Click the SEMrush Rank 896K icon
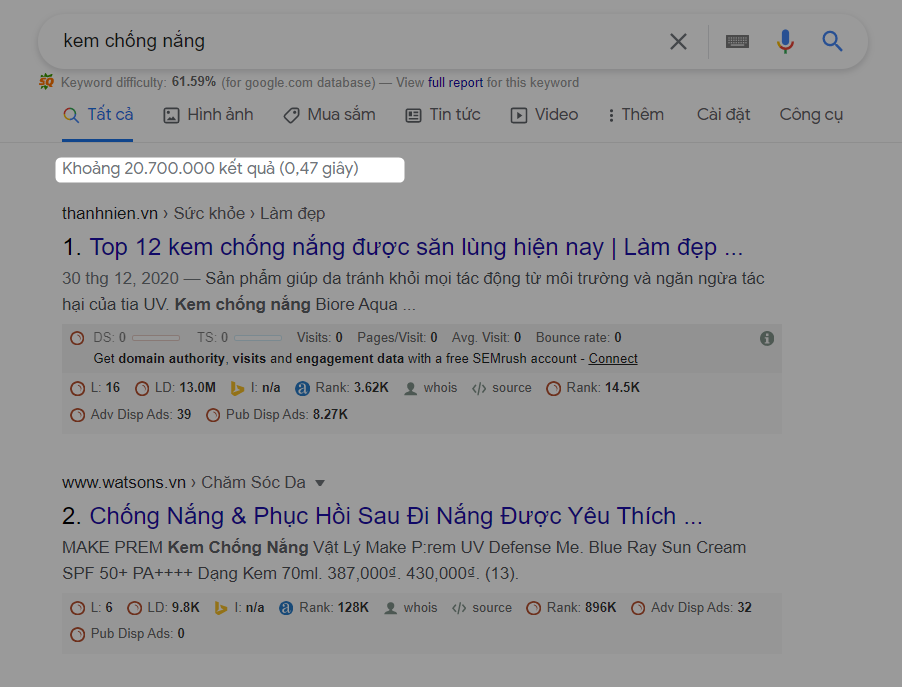Image resolution: width=902 pixels, height=687 pixels. click(533, 608)
